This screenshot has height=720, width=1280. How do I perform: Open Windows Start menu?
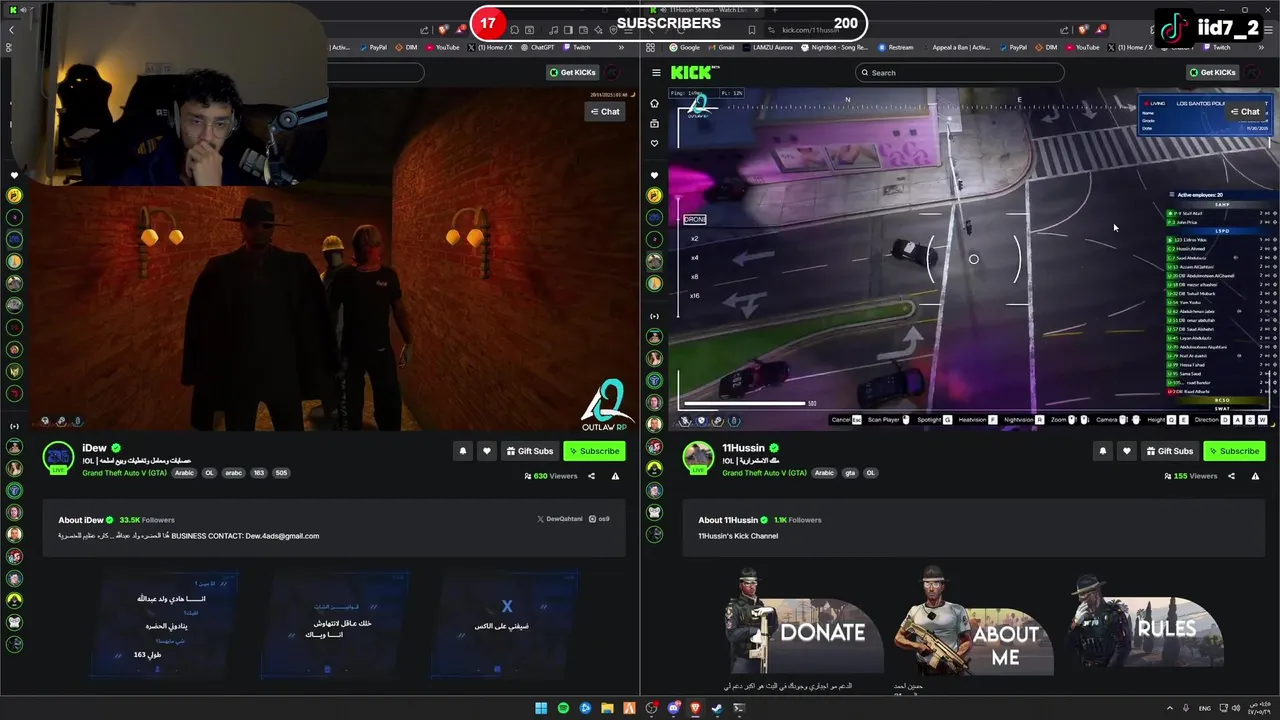541,708
